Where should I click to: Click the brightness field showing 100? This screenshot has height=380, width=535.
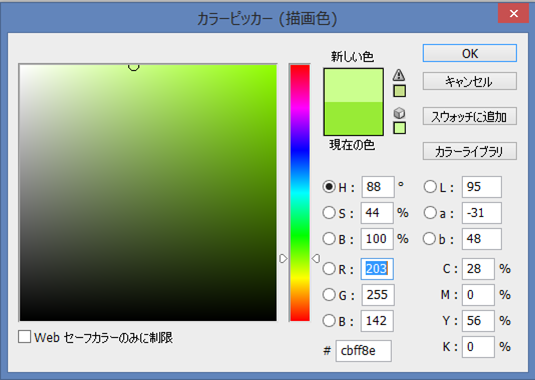(377, 239)
